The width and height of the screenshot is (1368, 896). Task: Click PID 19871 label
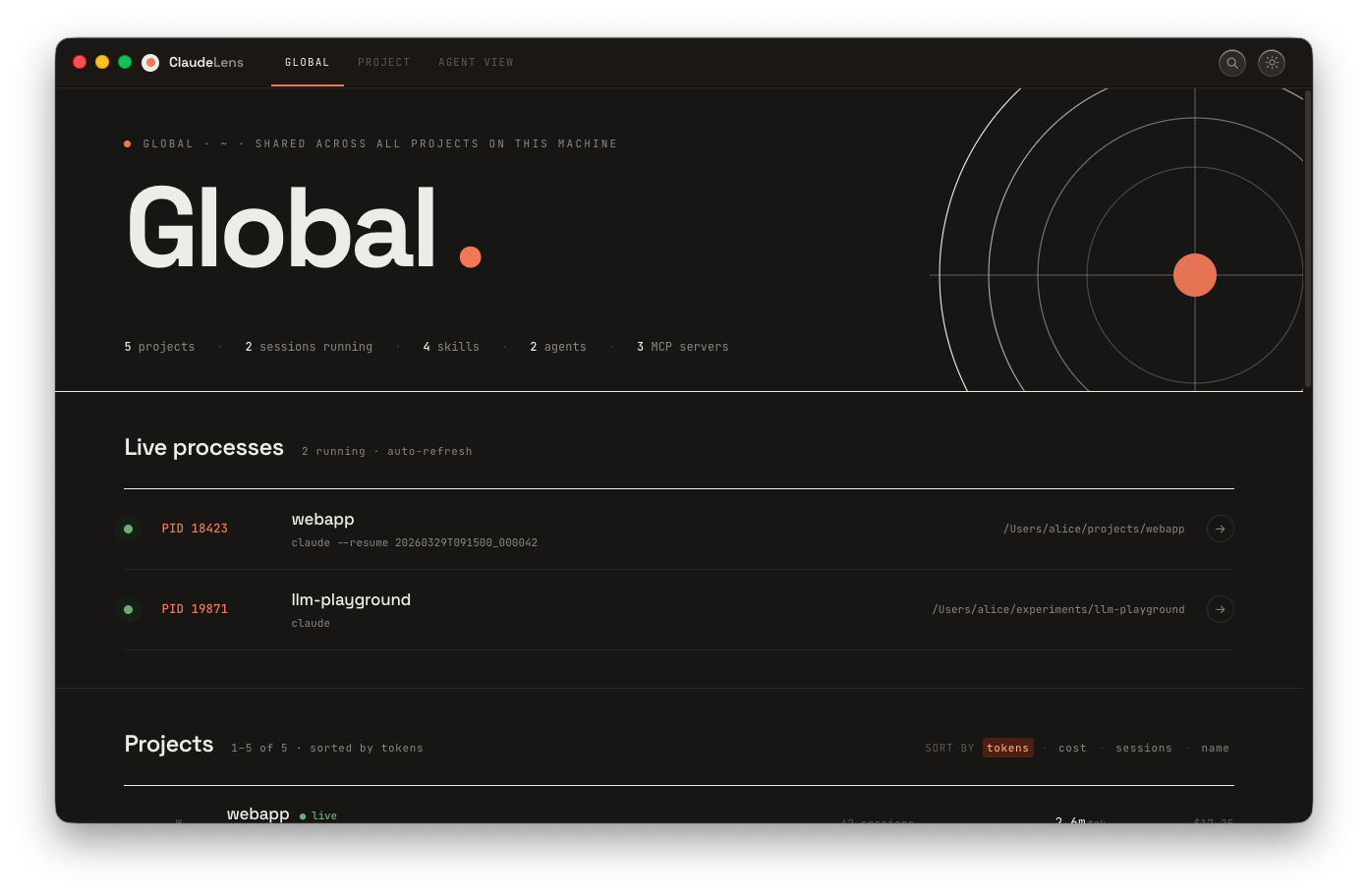click(x=195, y=609)
